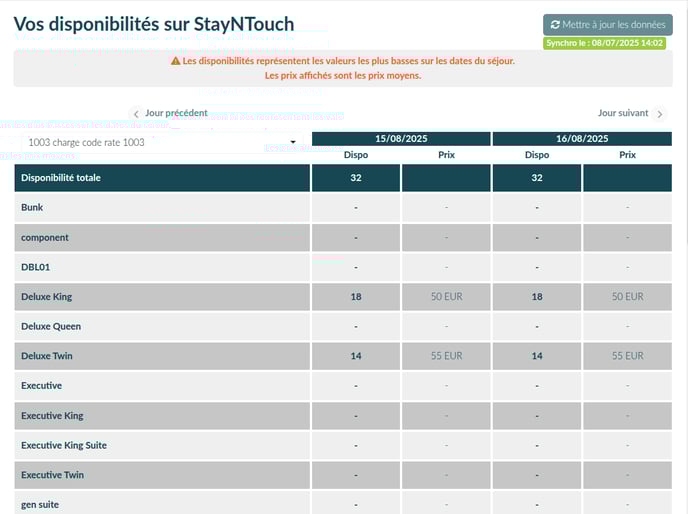Click the Mettre à jour les données button
688x514 pixels.
608,25
